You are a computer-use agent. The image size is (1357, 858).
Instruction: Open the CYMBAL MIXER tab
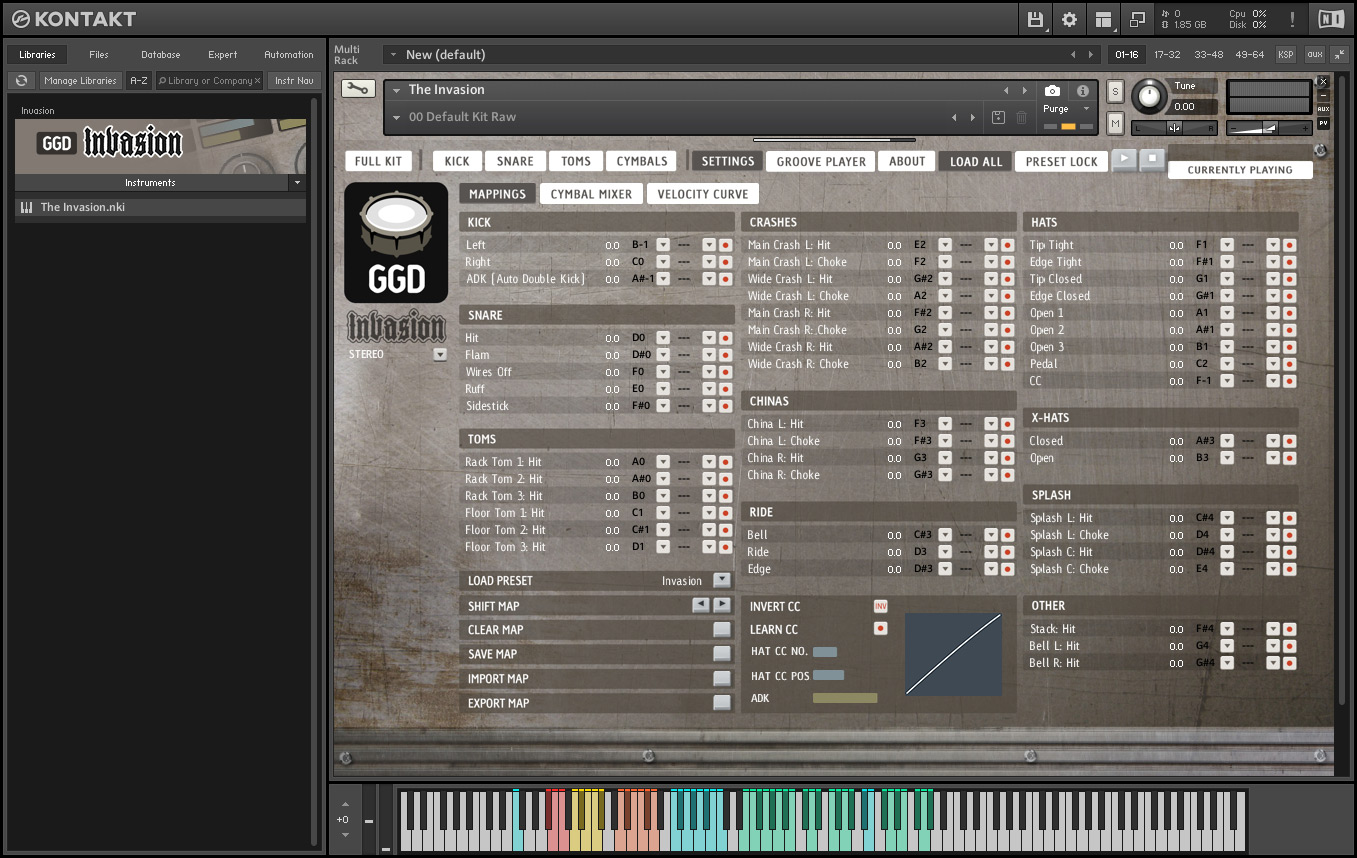[x=591, y=194]
